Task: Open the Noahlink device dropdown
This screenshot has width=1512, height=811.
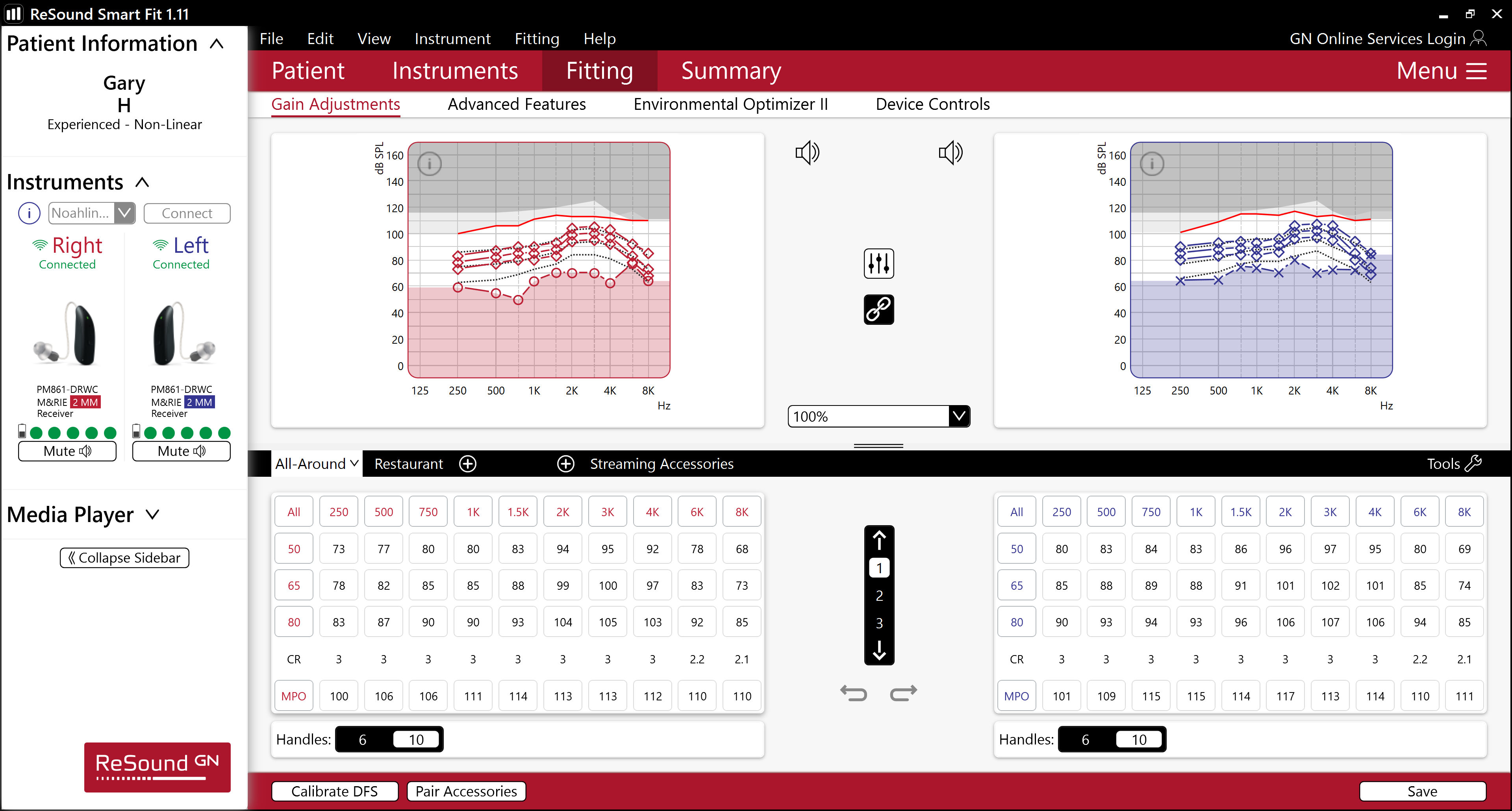Action: (124, 213)
